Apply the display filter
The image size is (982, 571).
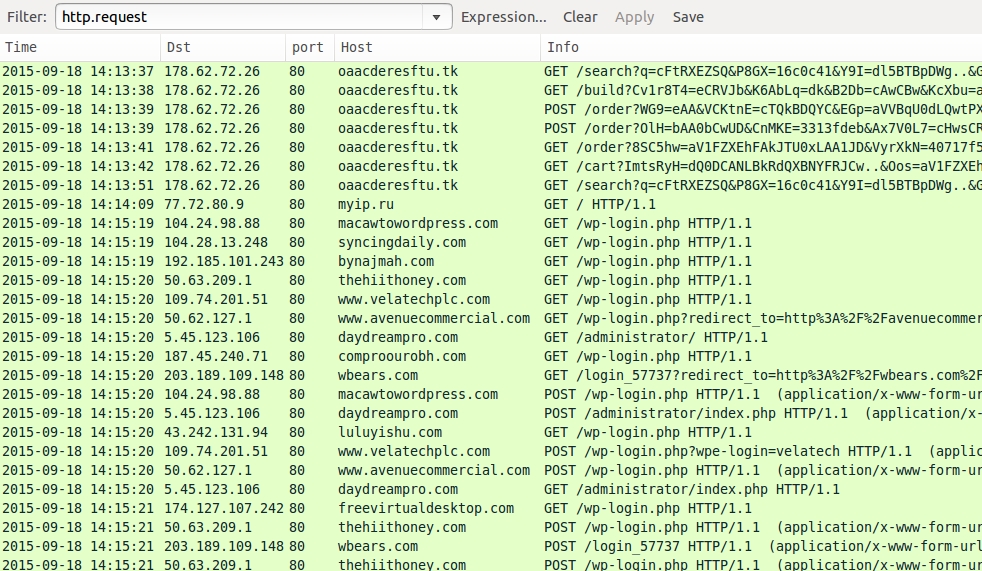coord(634,17)
